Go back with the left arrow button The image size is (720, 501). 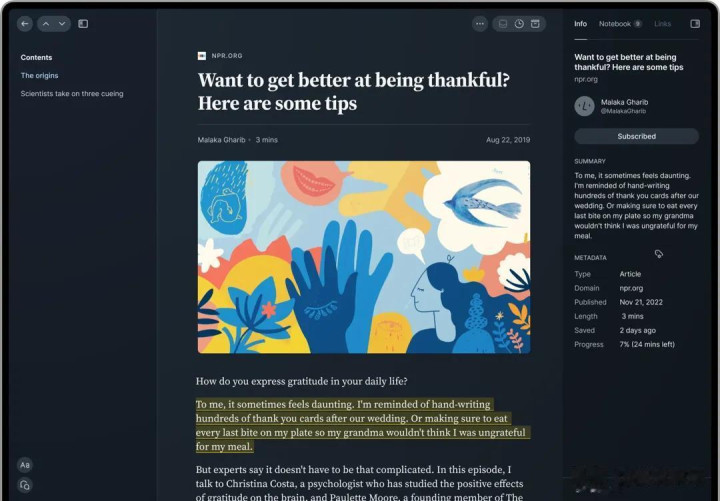pos(25,24)
